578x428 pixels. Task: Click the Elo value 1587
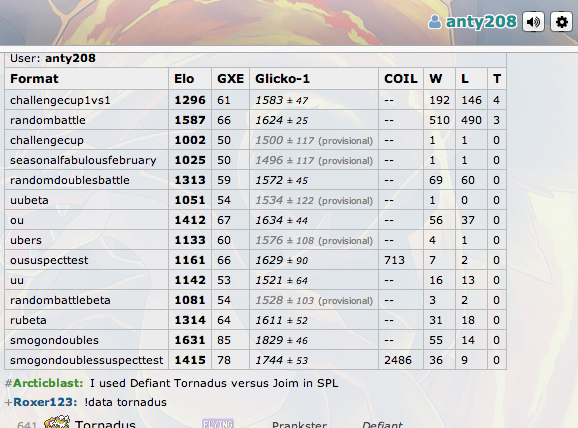(x=190, y=120)
